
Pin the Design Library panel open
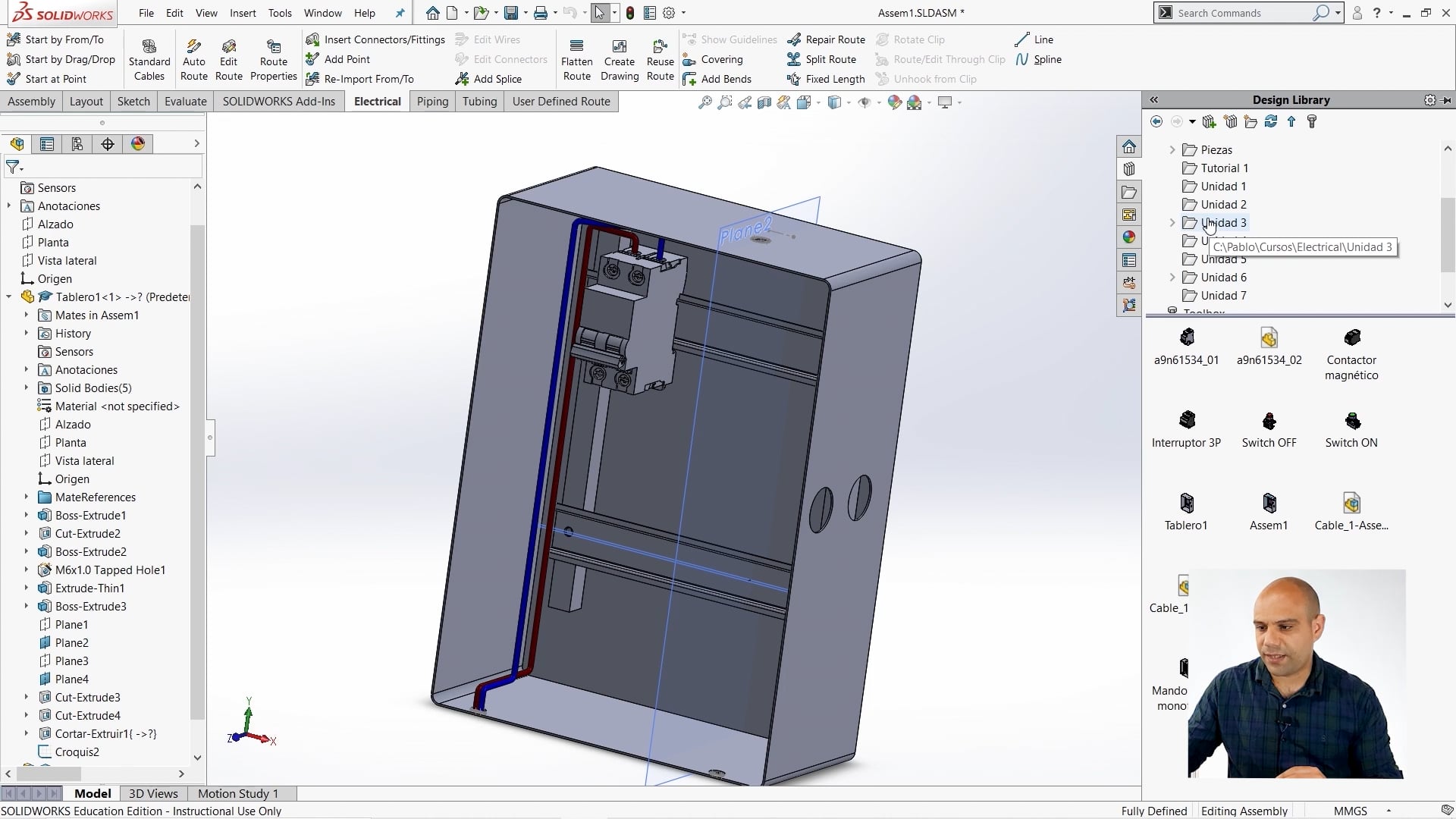tap(1447, 99)
